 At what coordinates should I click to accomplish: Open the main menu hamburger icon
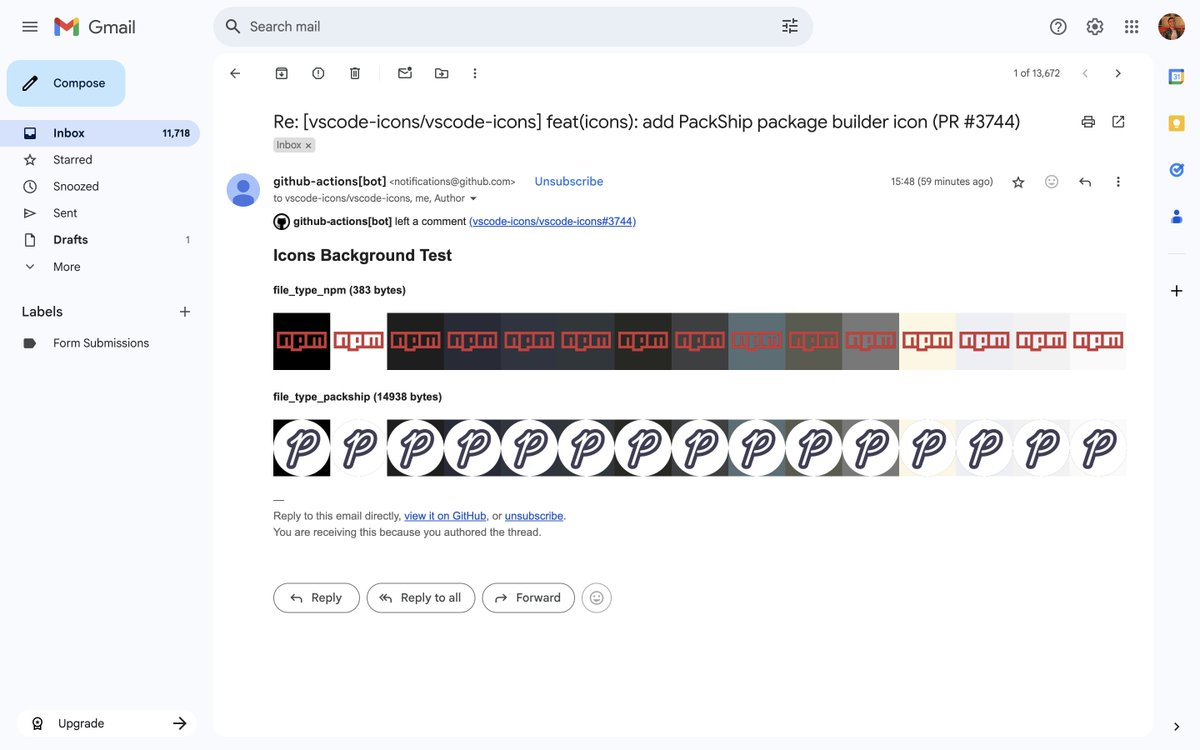coord(30,27)
